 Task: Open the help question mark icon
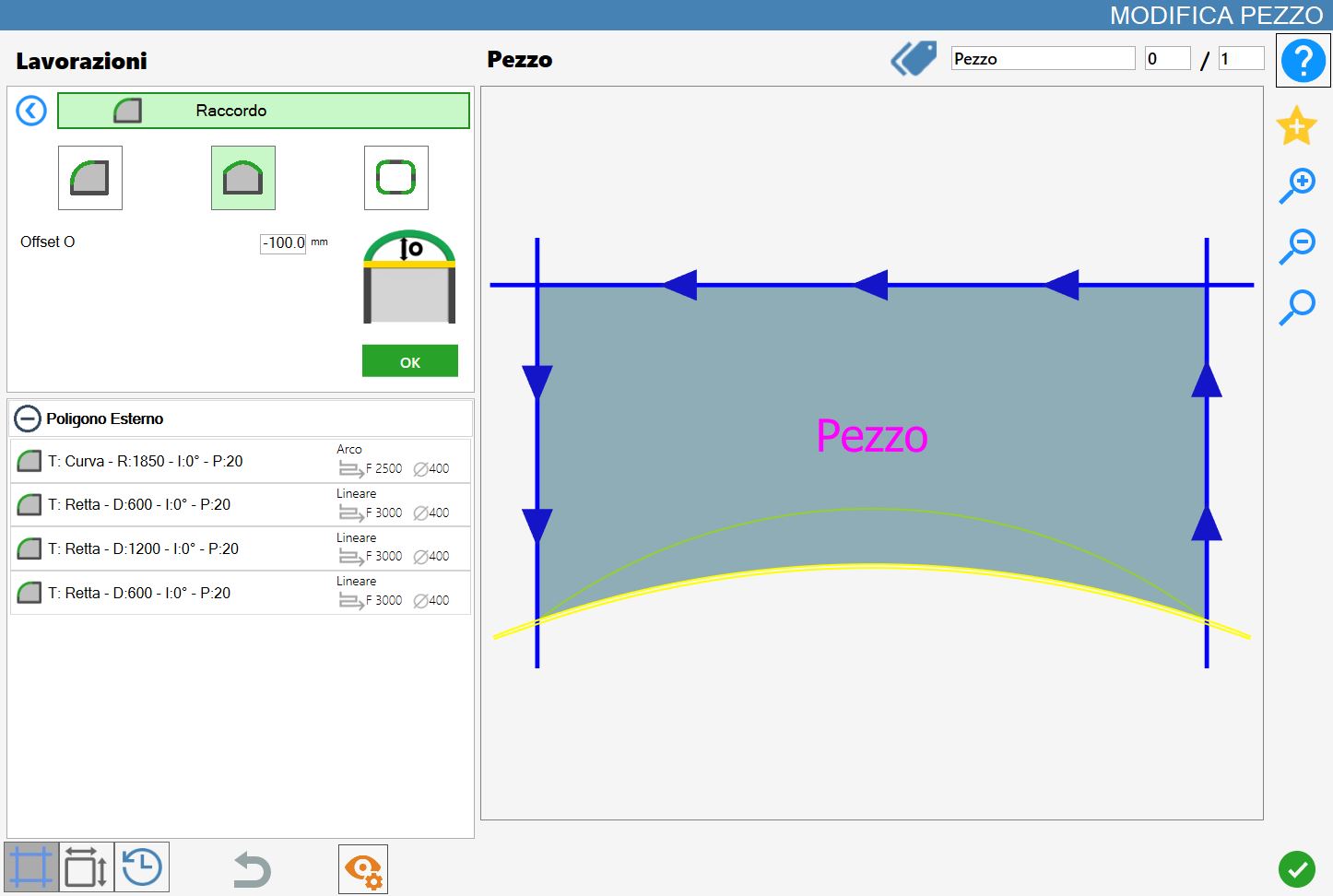pyautogui.click(x=1303, y=61)
